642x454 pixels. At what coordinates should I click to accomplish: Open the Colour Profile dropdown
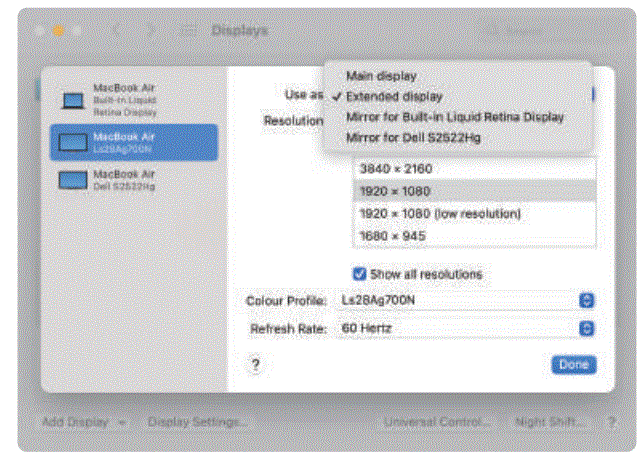tap(466, 300)
